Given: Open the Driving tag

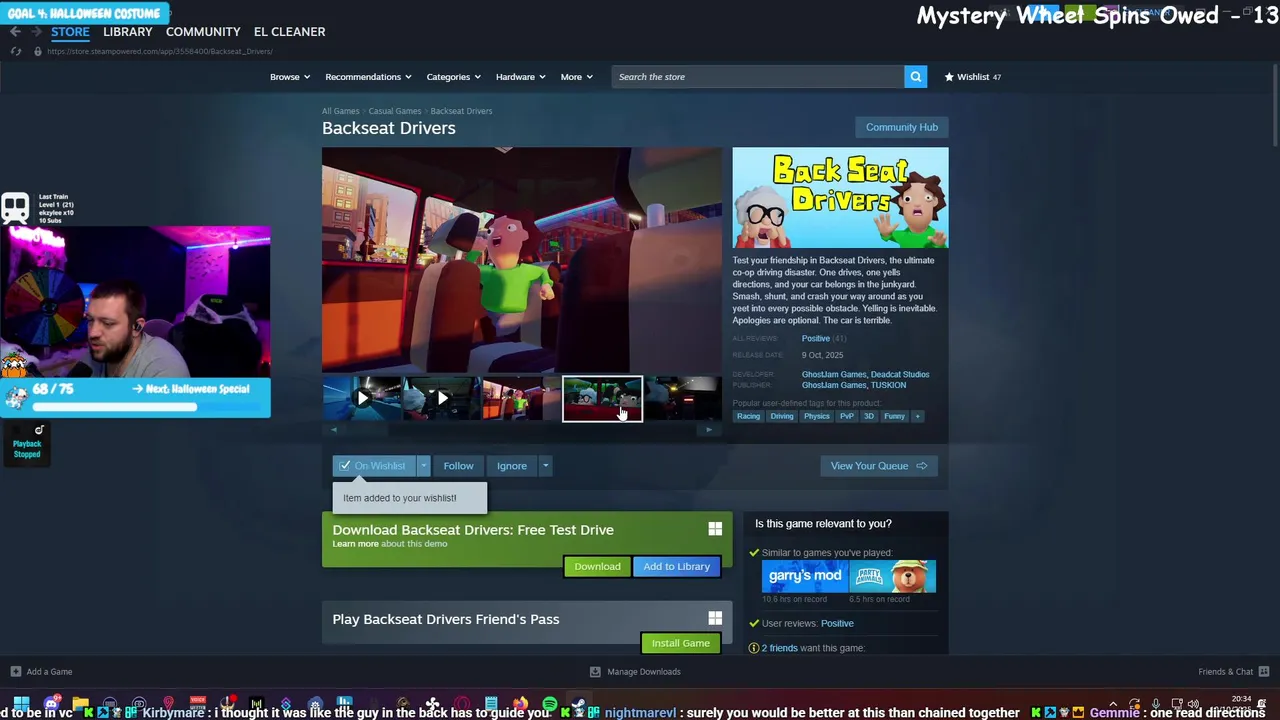Looking at the screenshot, I should coord(781,416).
